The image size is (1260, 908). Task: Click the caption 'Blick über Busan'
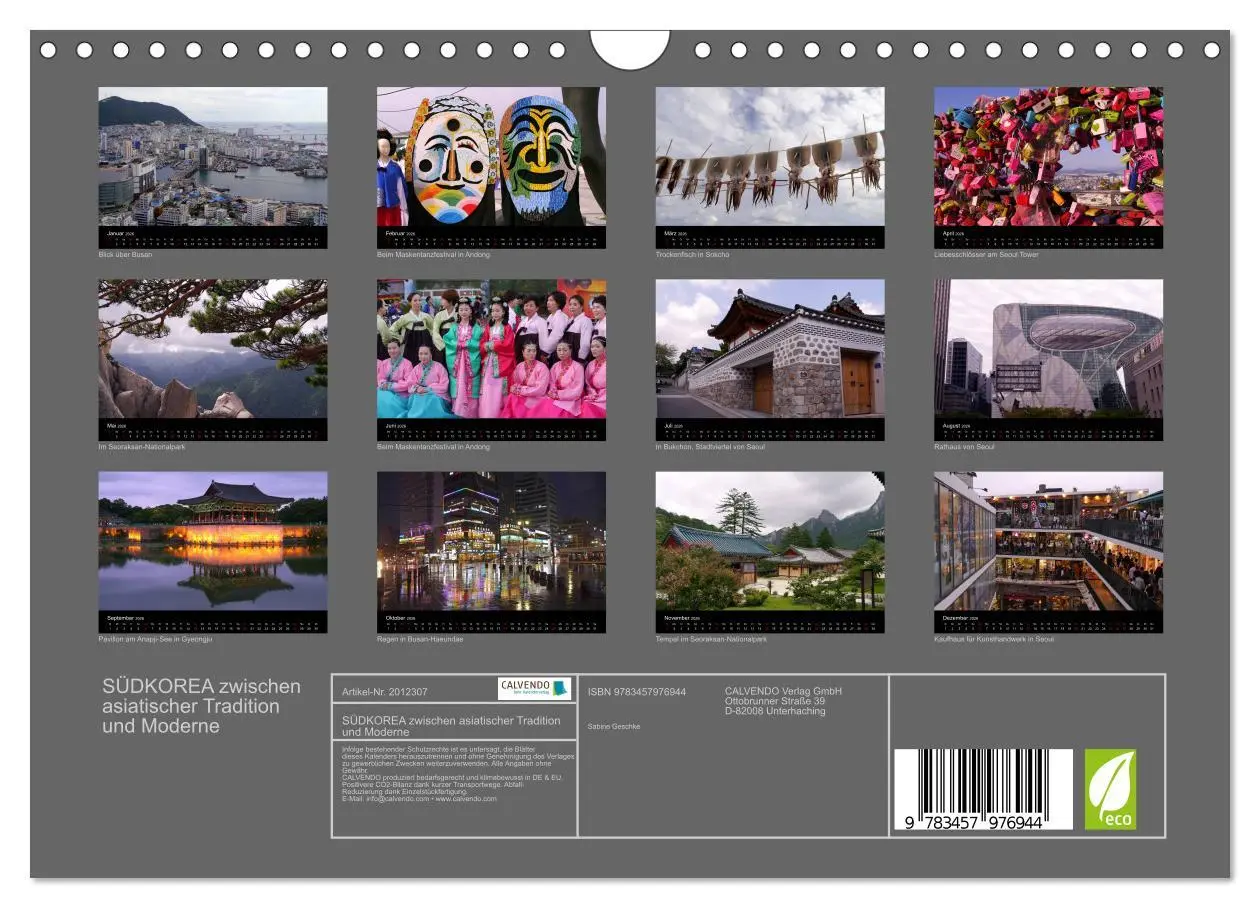(125, 255)
